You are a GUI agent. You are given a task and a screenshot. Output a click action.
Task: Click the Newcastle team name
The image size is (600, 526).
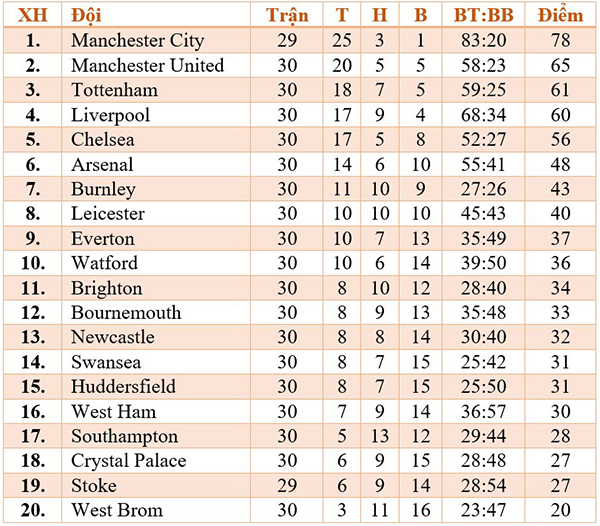(x=113, y=337)
